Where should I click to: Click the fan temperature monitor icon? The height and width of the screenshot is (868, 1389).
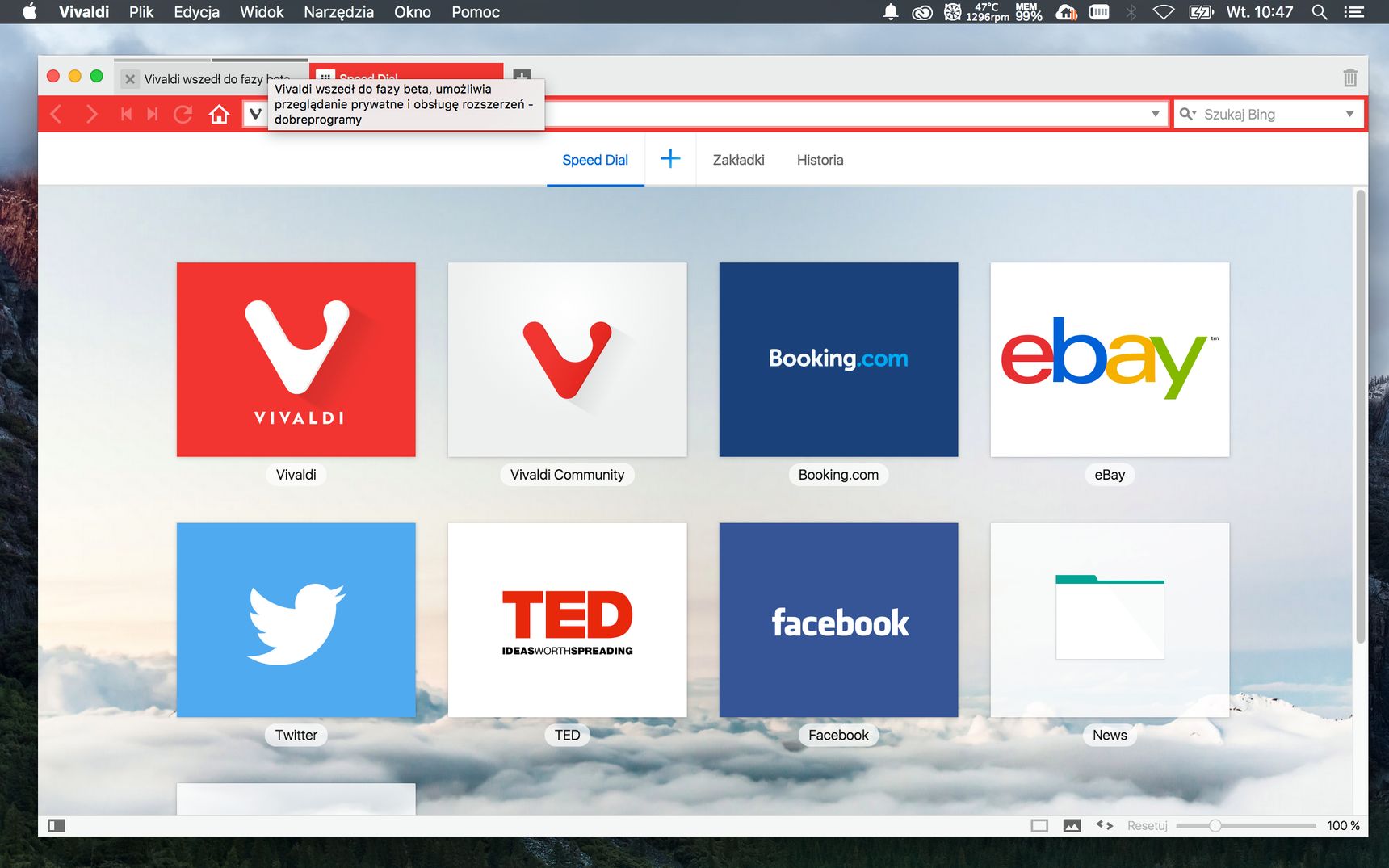click(x=976, y=12)
